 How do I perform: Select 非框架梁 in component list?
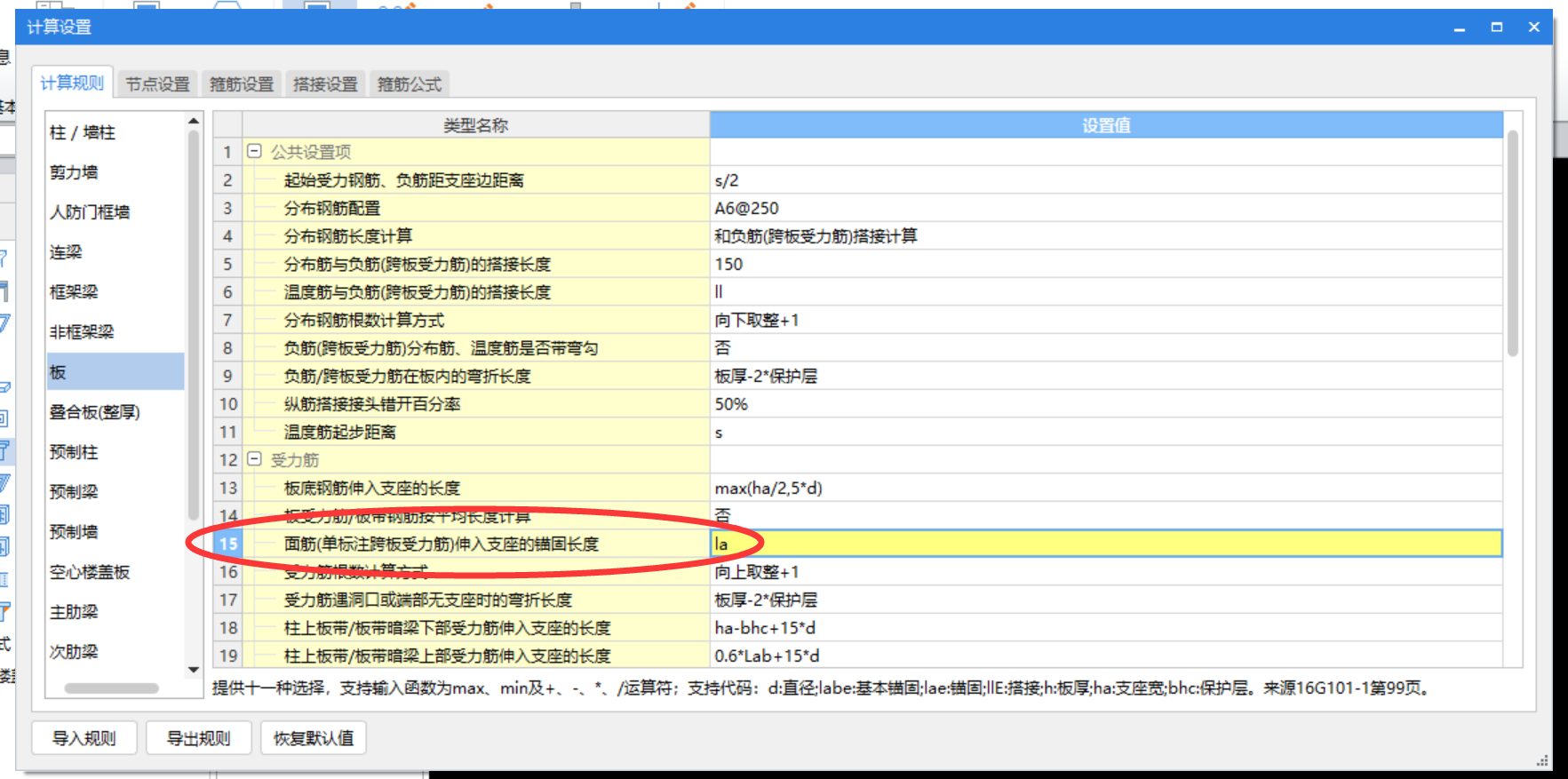(x=115, y=332)
